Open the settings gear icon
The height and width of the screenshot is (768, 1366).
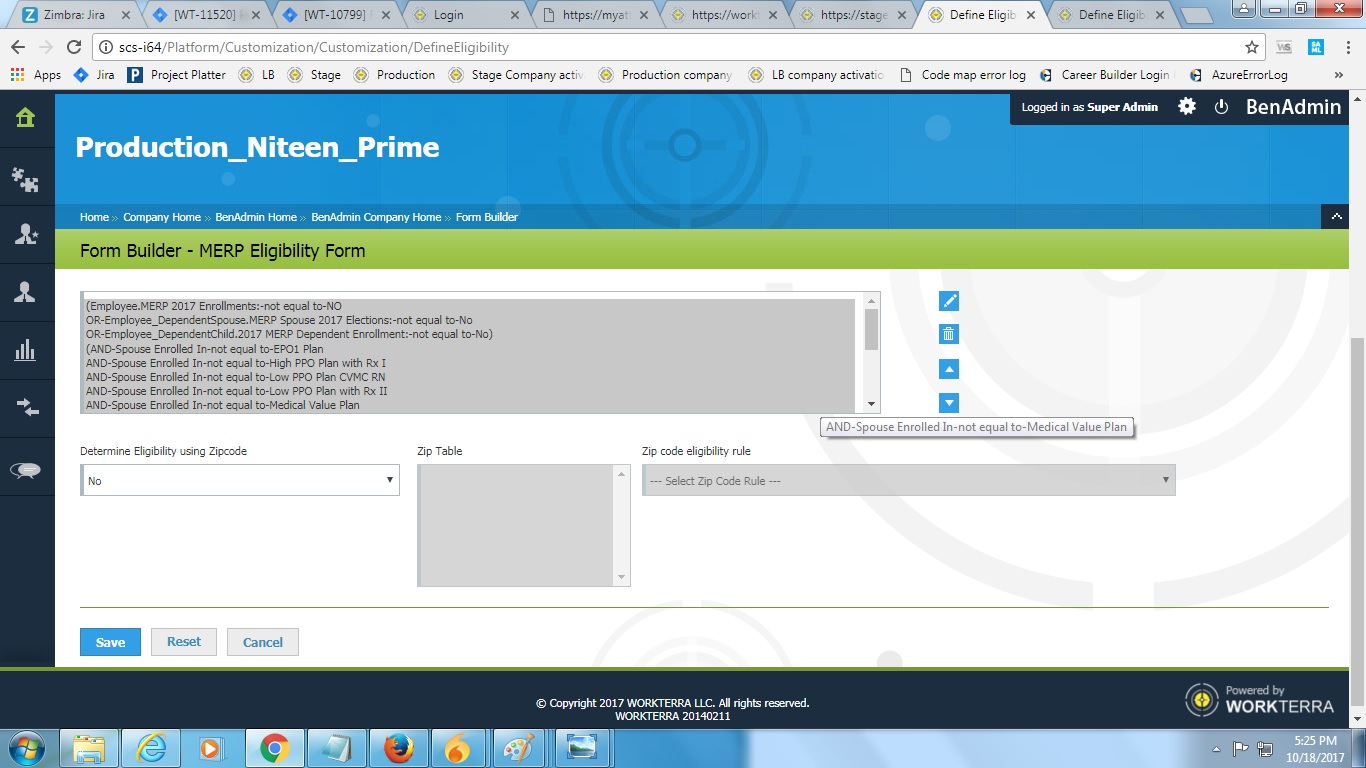[1186, 107]
